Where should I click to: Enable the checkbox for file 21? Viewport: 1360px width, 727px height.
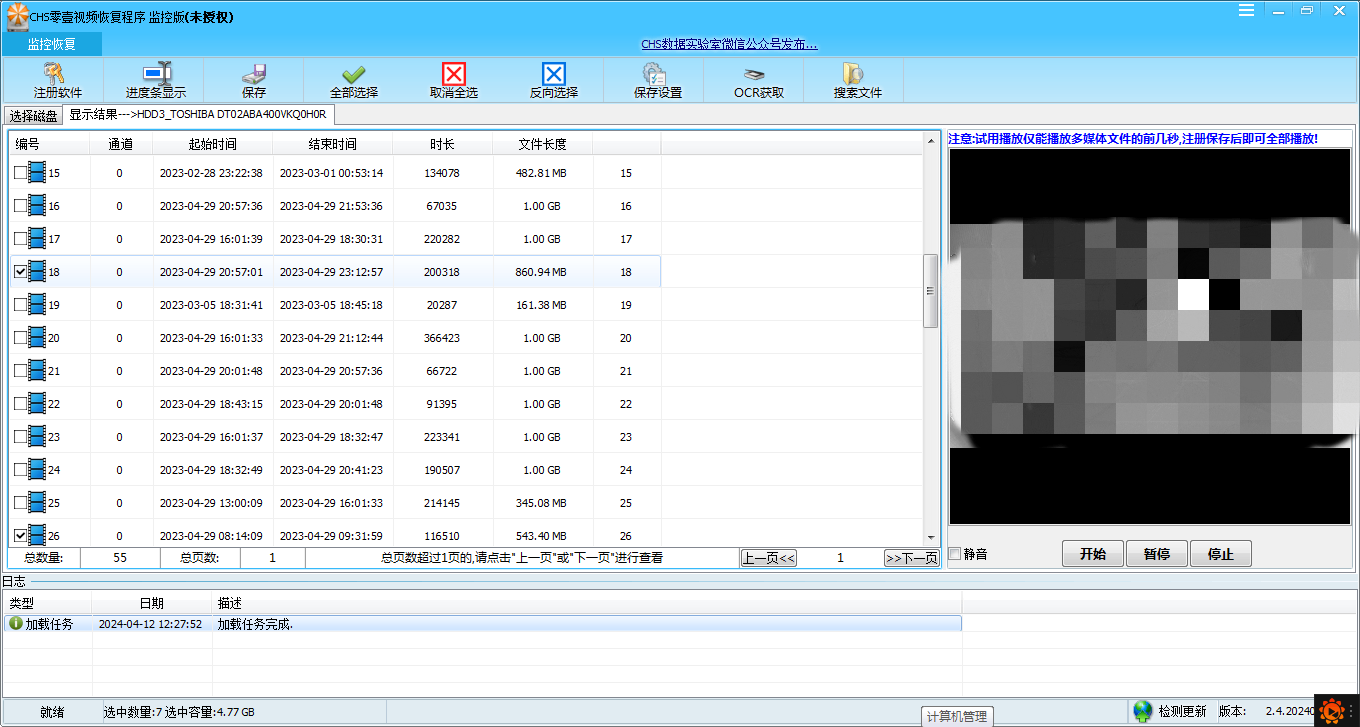tap(20, 371)
